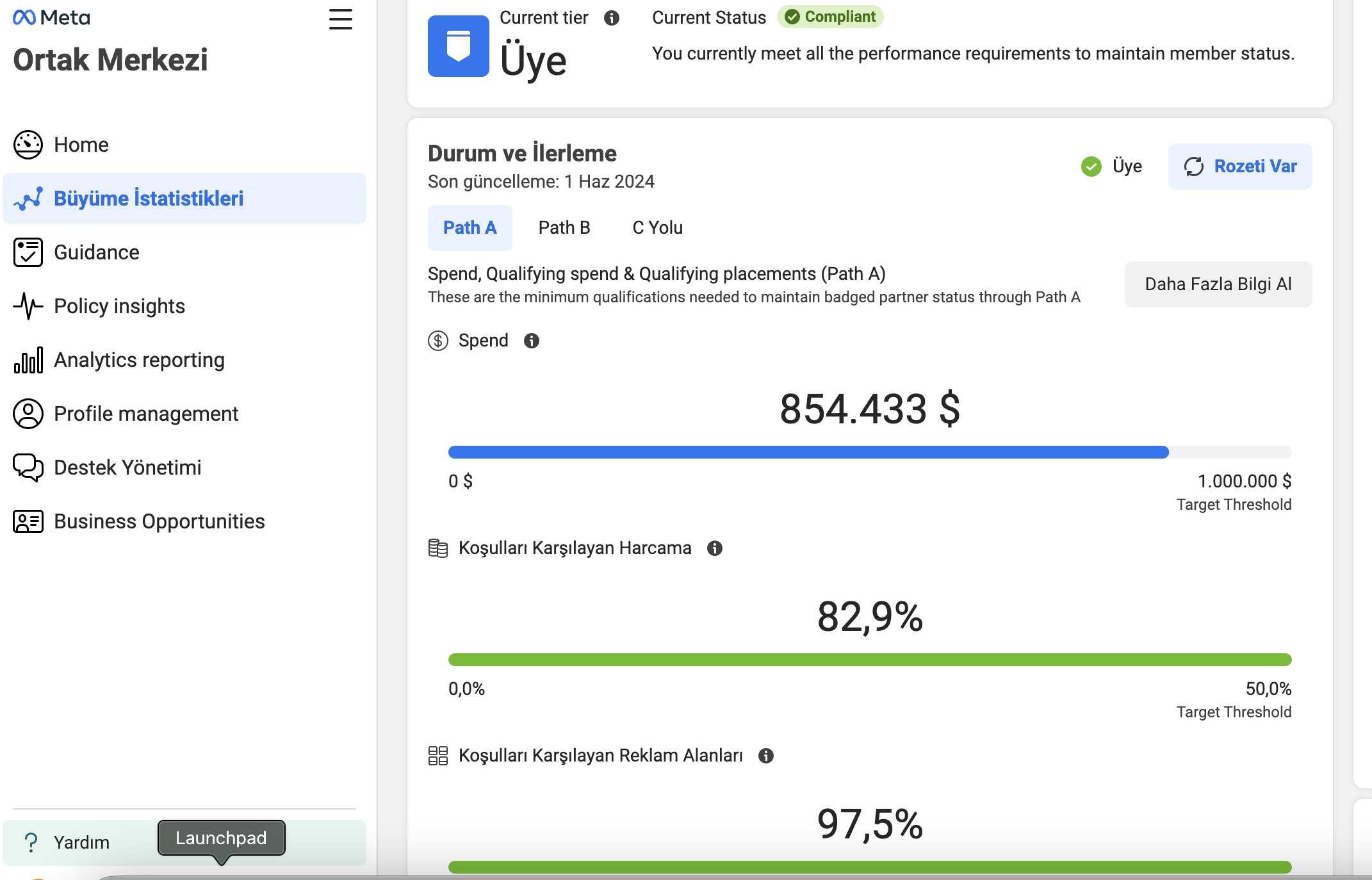Open the hamburger menu icon

[x=341, y=19]
